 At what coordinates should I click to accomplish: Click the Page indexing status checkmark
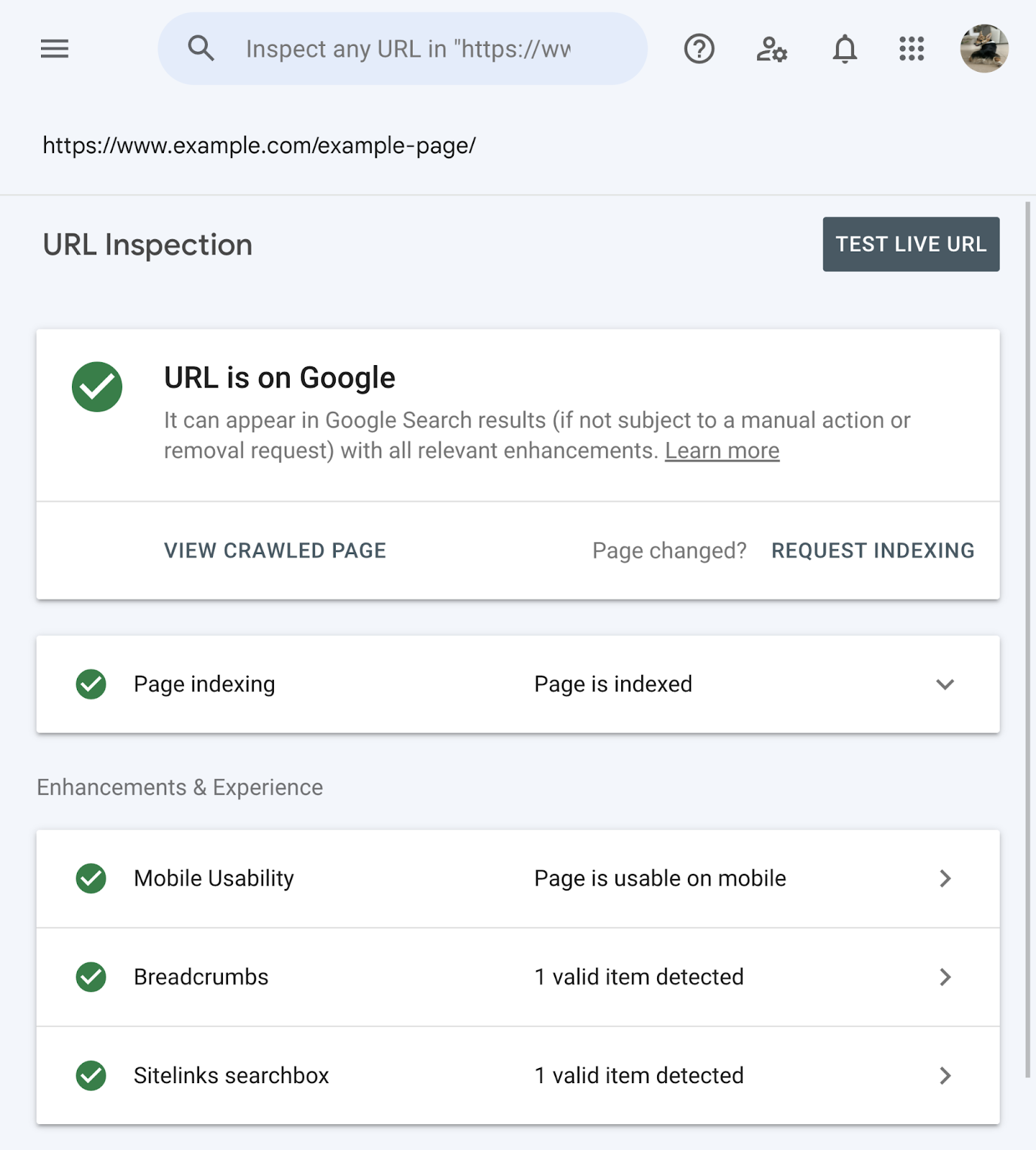[x=90, y=684]
